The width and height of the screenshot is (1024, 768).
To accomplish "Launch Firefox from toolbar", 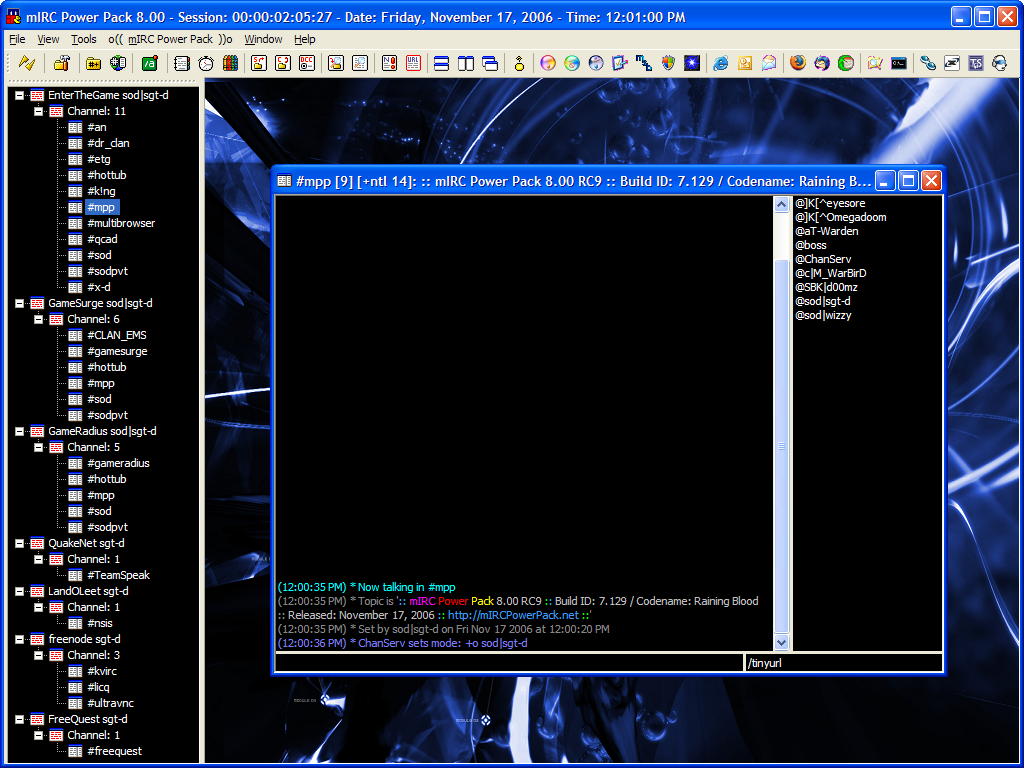I will pos(797,63).
